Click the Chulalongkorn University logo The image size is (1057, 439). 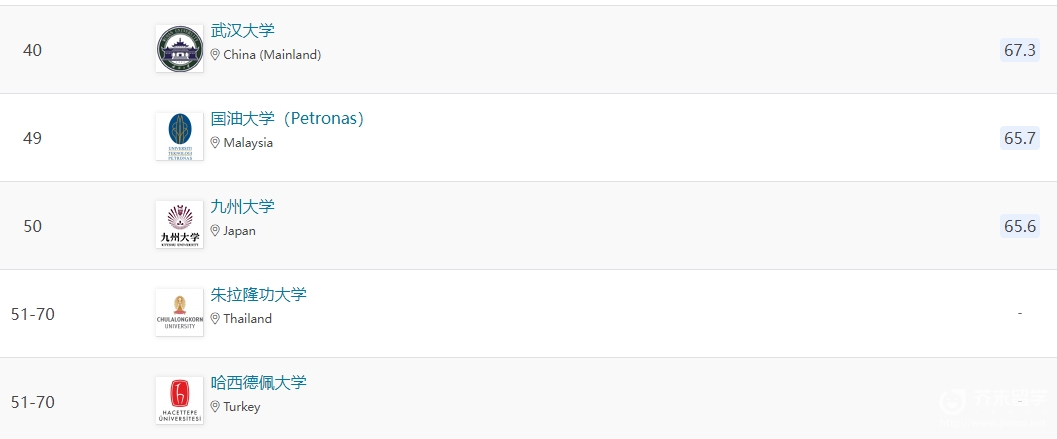(x=179, y=313)
